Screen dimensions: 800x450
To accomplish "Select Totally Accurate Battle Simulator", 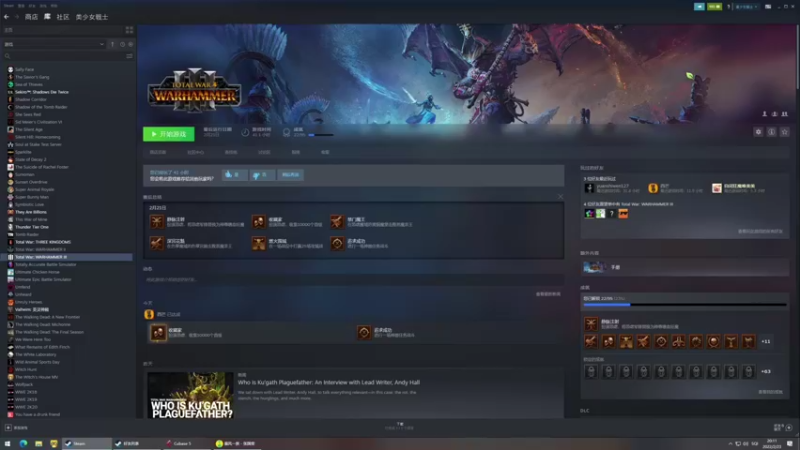I will [45, 264].
